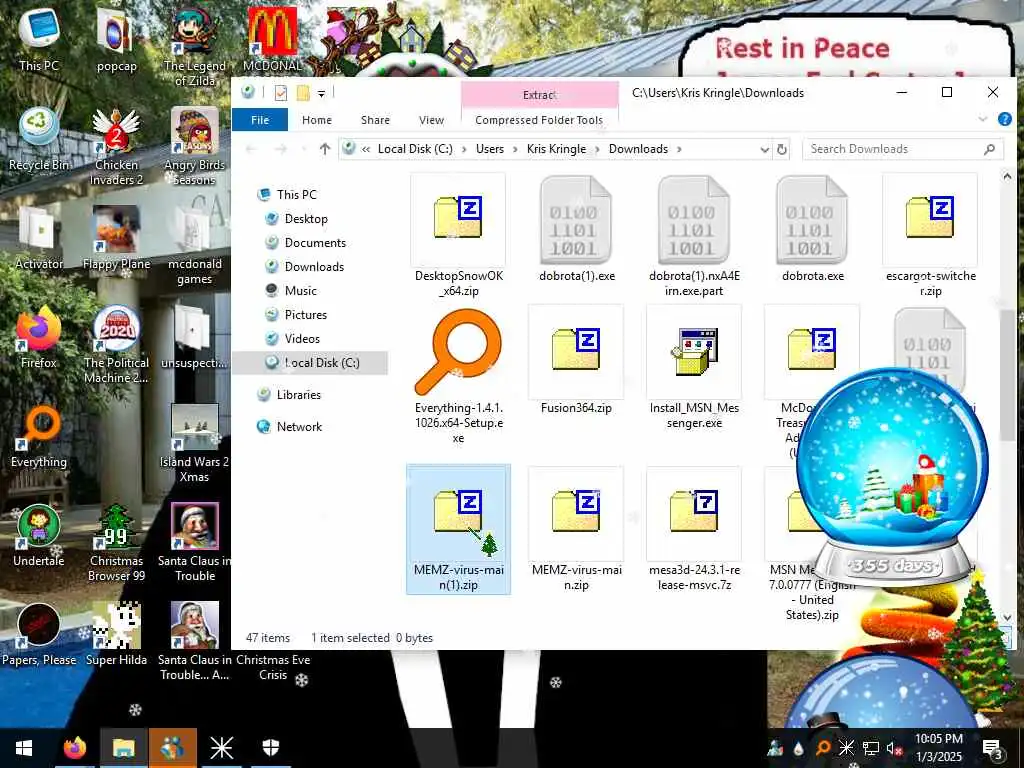Expand chevron after Downloads in address path

click(679, 149)
